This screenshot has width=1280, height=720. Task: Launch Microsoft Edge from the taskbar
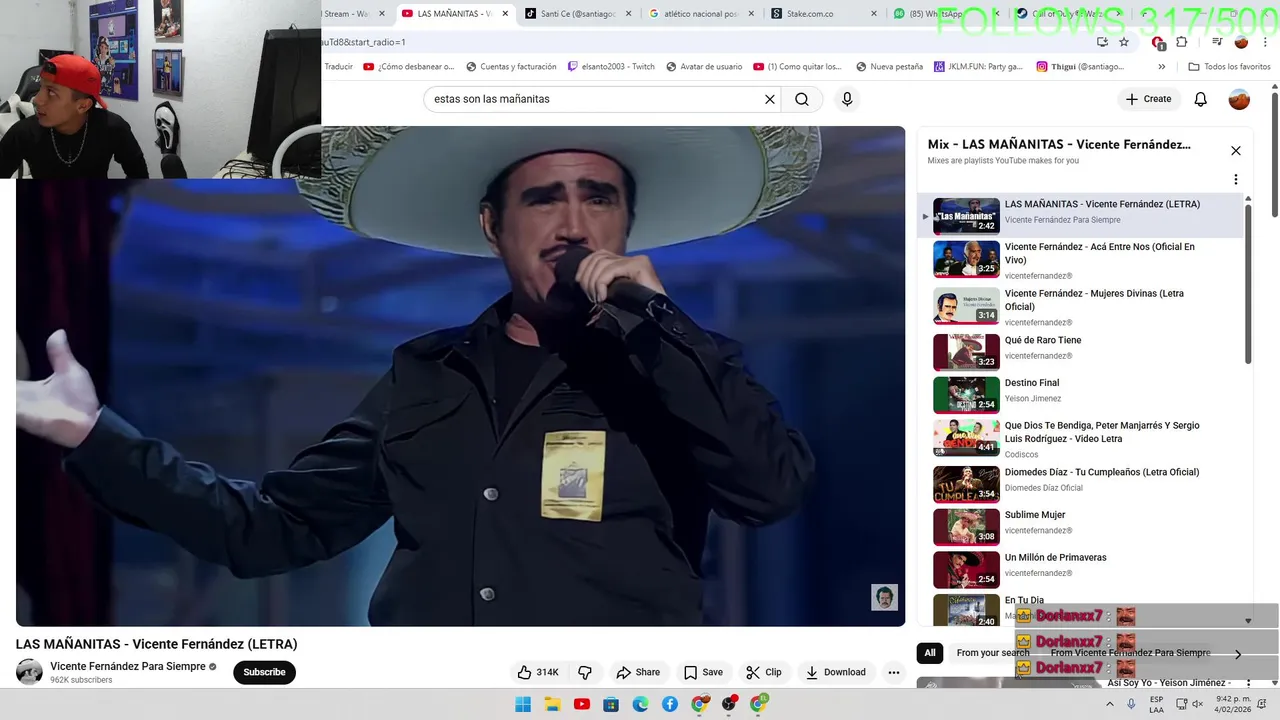tap(641, 704)
